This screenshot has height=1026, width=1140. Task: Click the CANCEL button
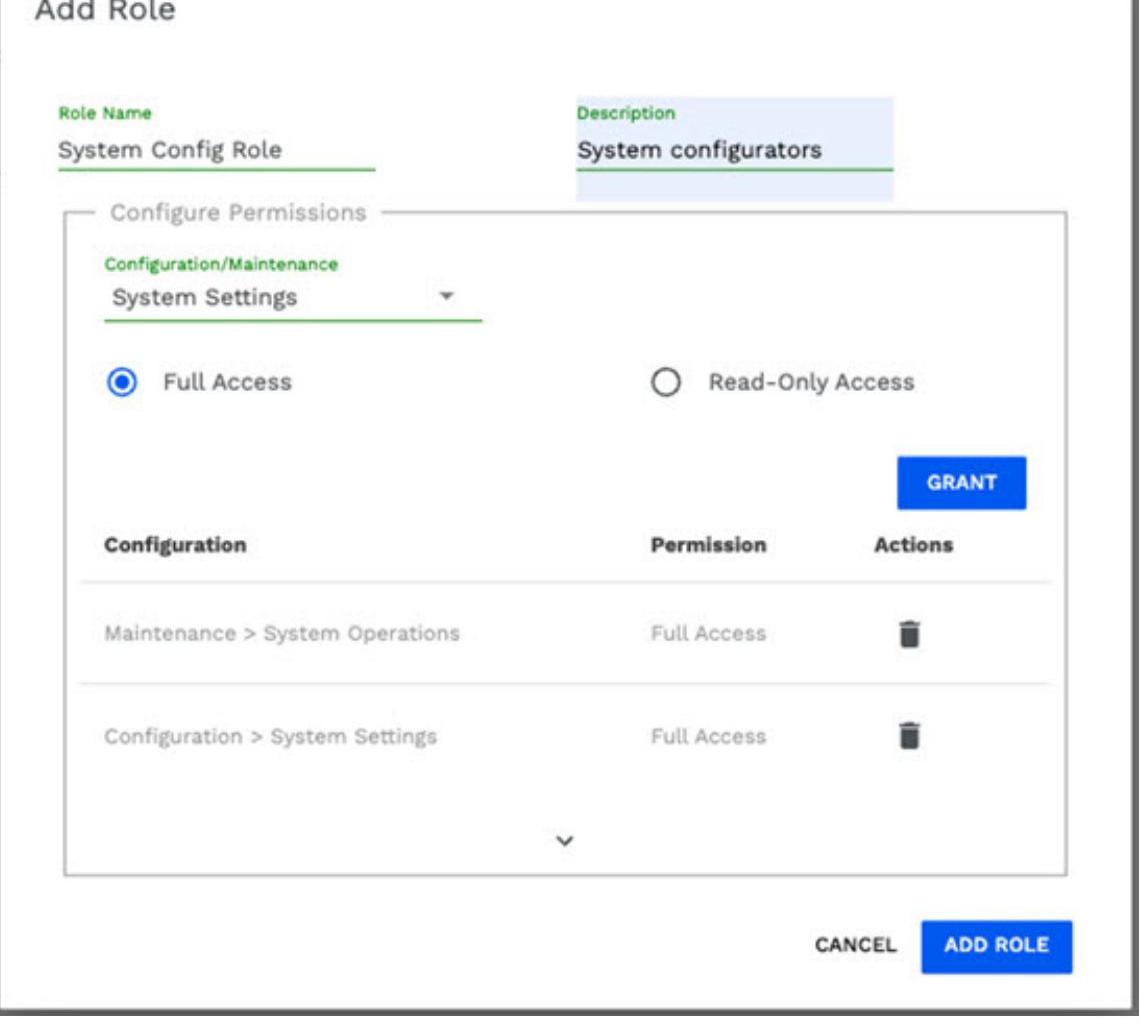tap(855, 945)
